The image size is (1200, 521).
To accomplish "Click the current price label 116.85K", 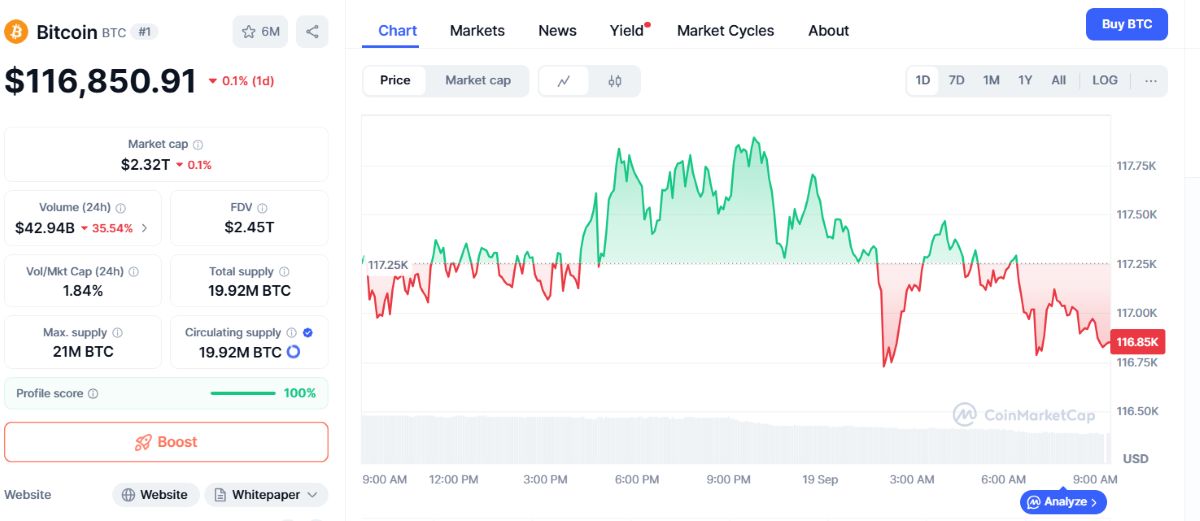I will [1137, 342].
